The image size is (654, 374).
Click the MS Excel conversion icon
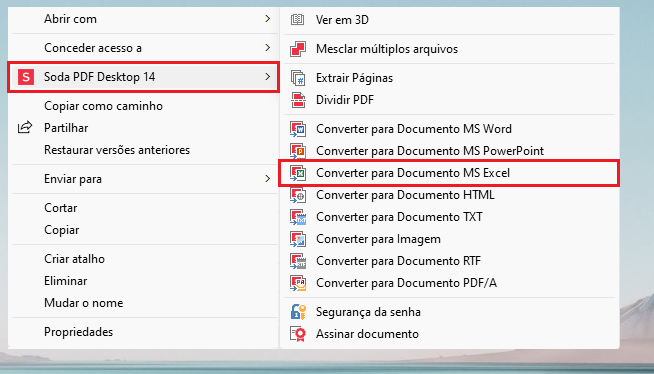[298, 173]
